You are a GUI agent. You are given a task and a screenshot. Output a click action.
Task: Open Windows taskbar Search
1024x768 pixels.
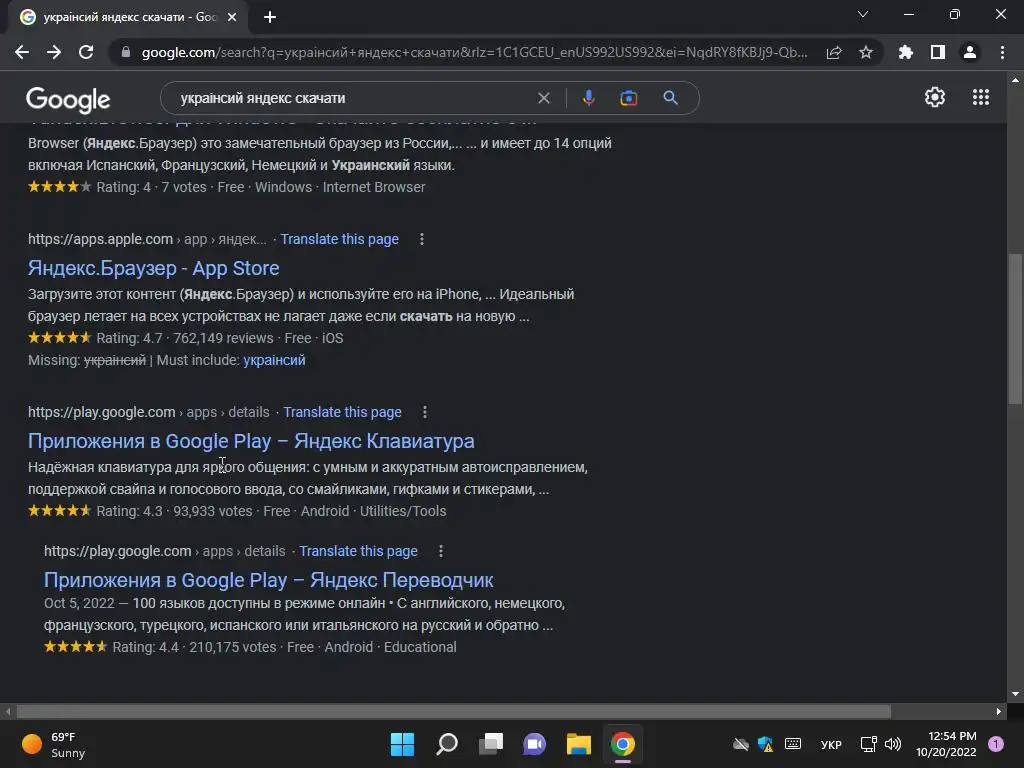447,744
